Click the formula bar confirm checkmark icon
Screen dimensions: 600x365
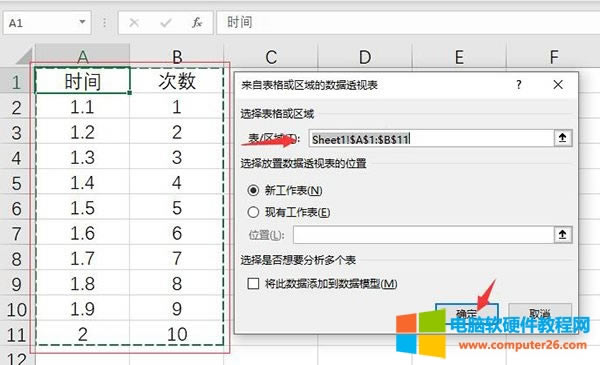(166, 23)
